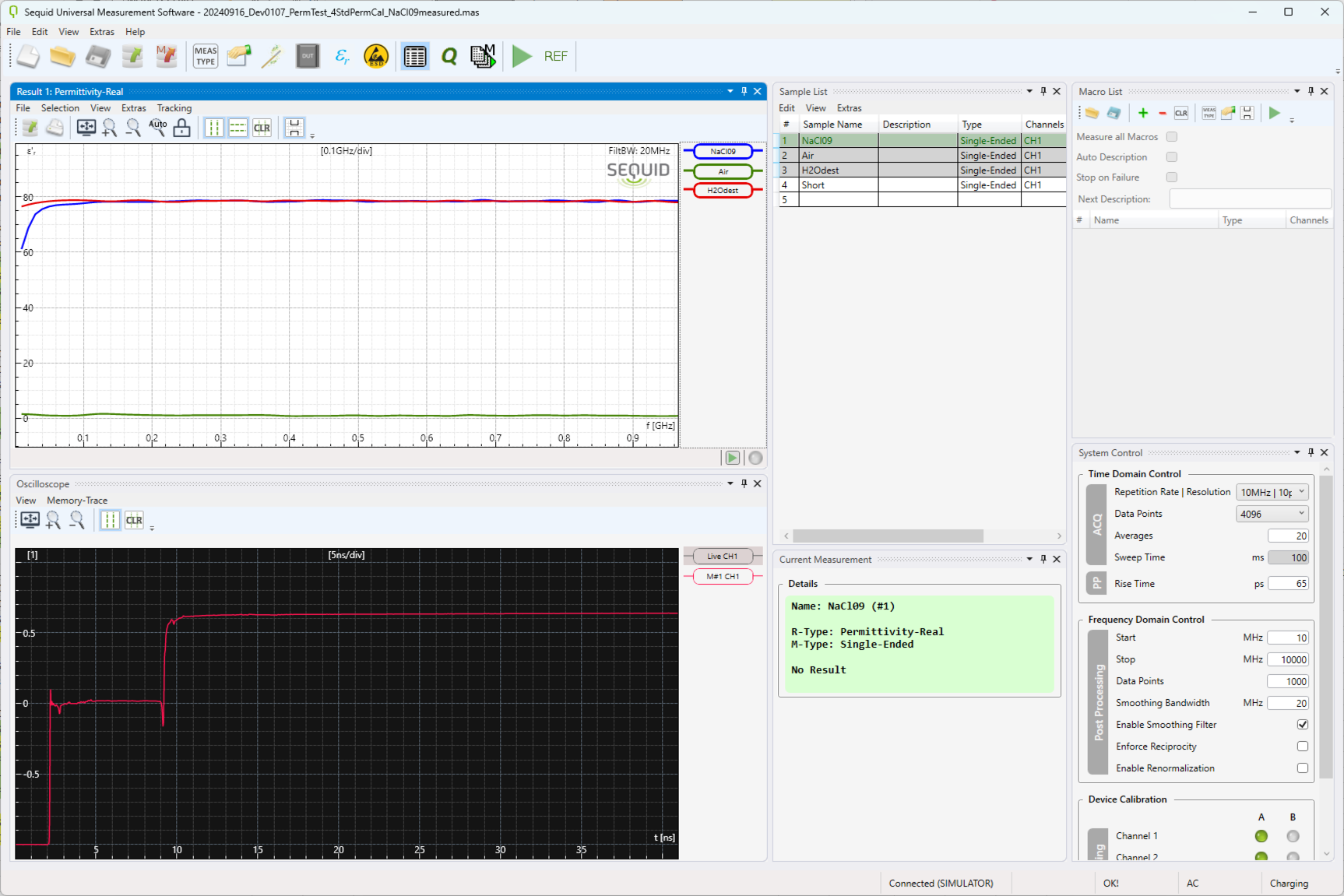Expand the Sample List panel options arrow

tap(1029, 91)
